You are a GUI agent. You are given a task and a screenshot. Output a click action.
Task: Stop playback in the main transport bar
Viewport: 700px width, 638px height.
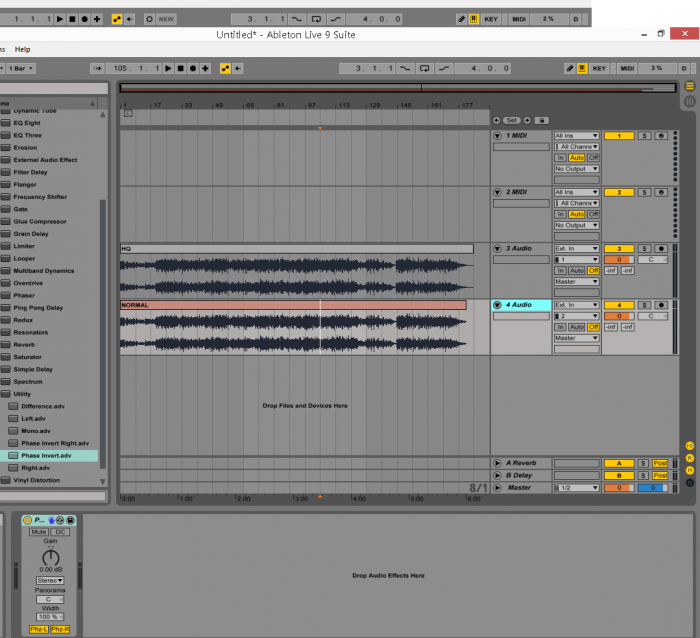click(x=181, y=68)
